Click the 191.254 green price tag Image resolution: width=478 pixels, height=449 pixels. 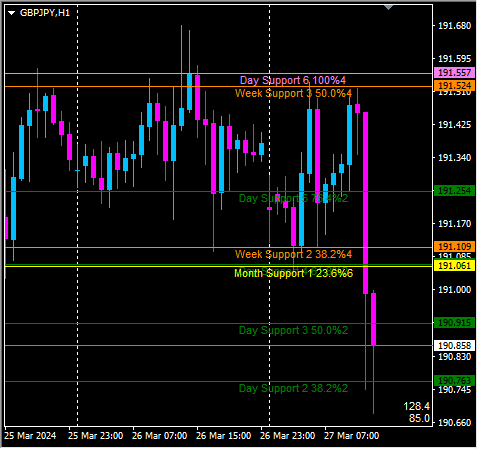click(x=454, y=191)
